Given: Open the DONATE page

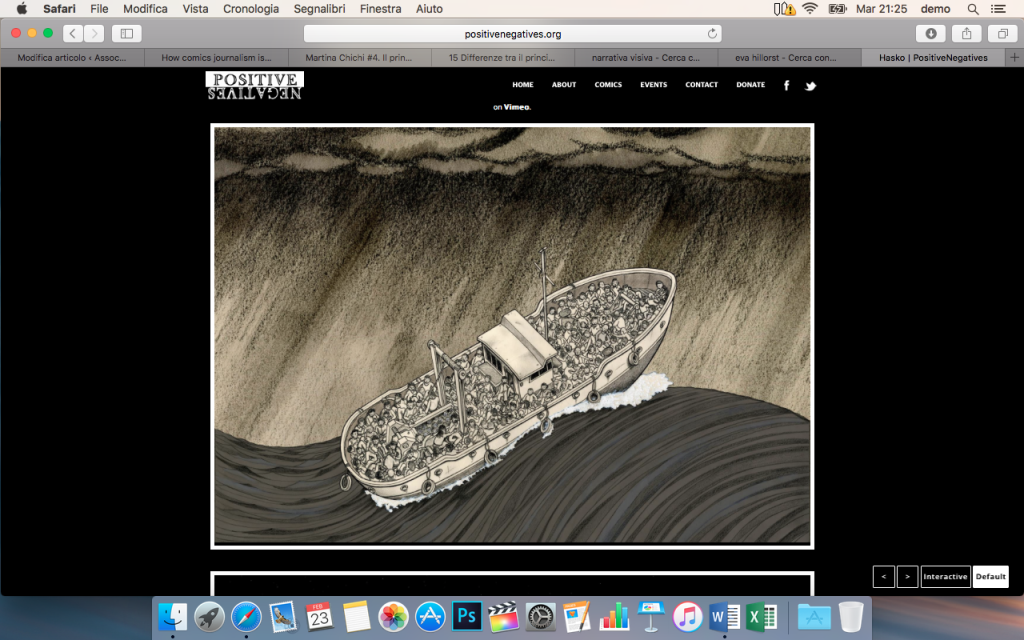Looking at the screenshot, I should tap(750, 85).
